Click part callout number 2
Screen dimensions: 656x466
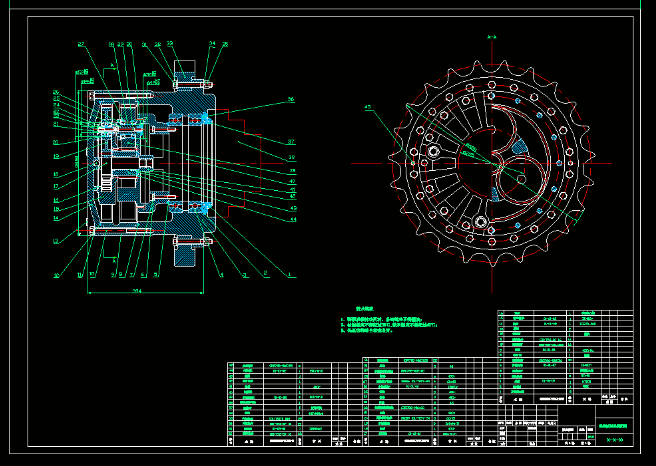(266, 273)
